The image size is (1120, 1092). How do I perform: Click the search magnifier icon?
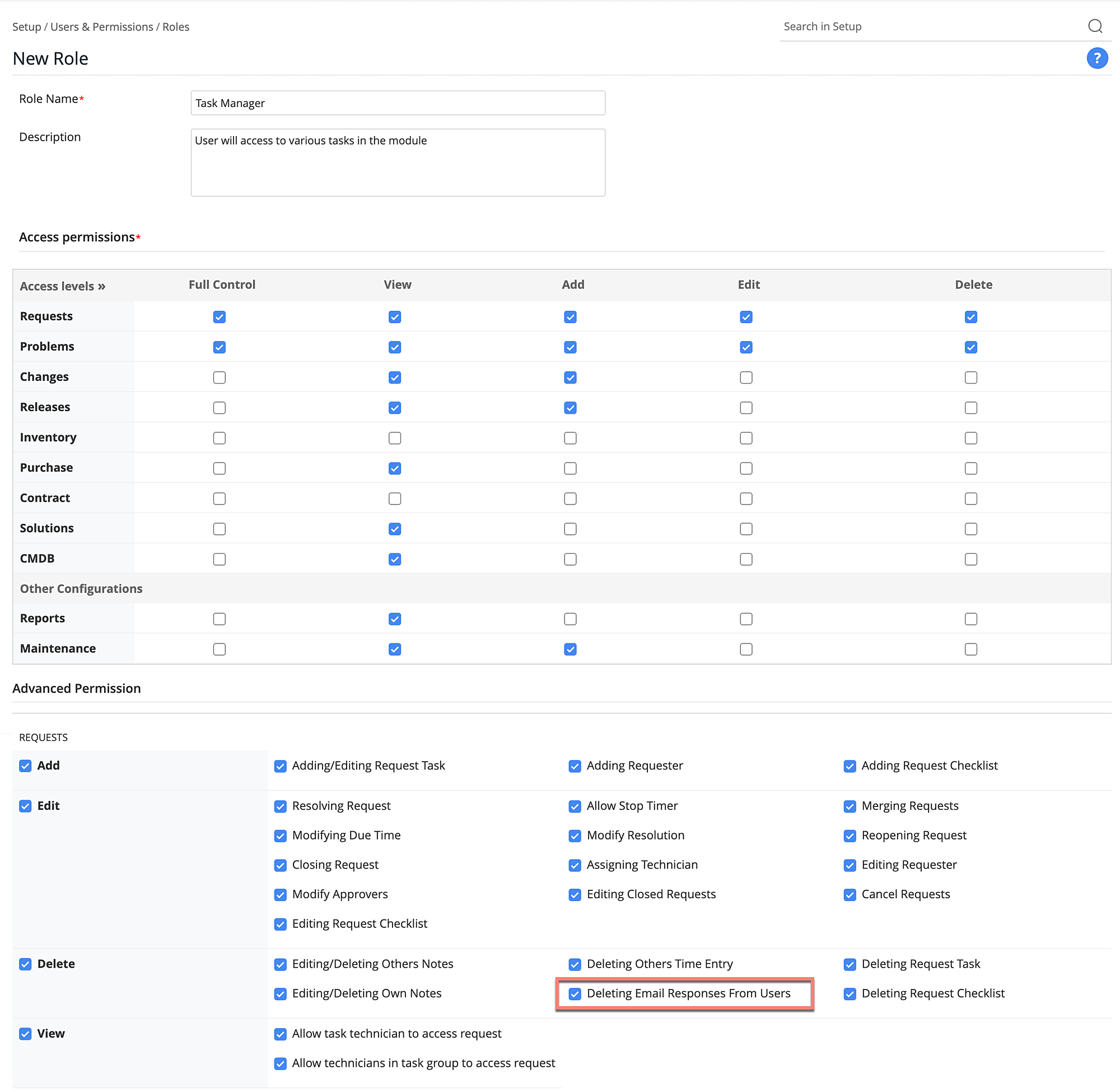pyautogui.click(x=1096, y=26)
